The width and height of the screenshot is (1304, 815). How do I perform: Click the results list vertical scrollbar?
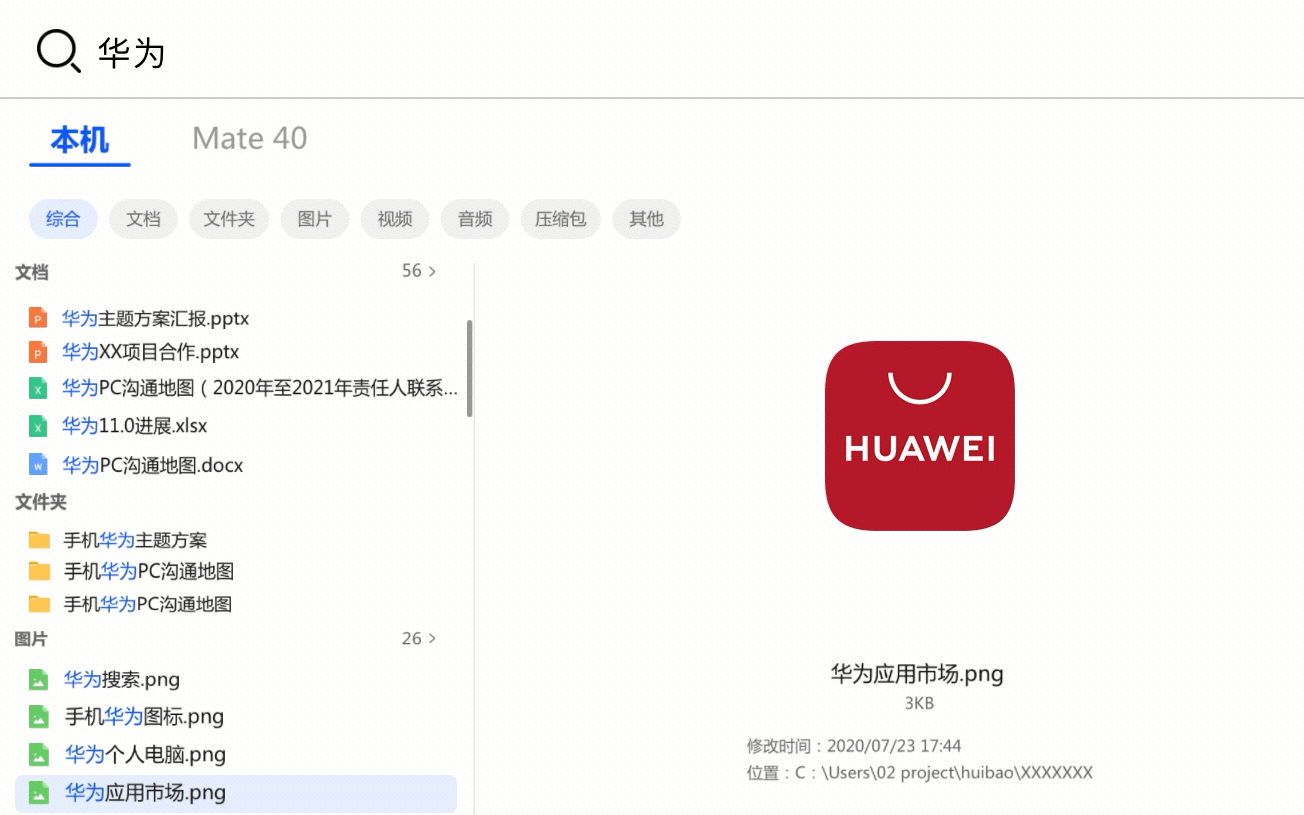pos(469,368)
